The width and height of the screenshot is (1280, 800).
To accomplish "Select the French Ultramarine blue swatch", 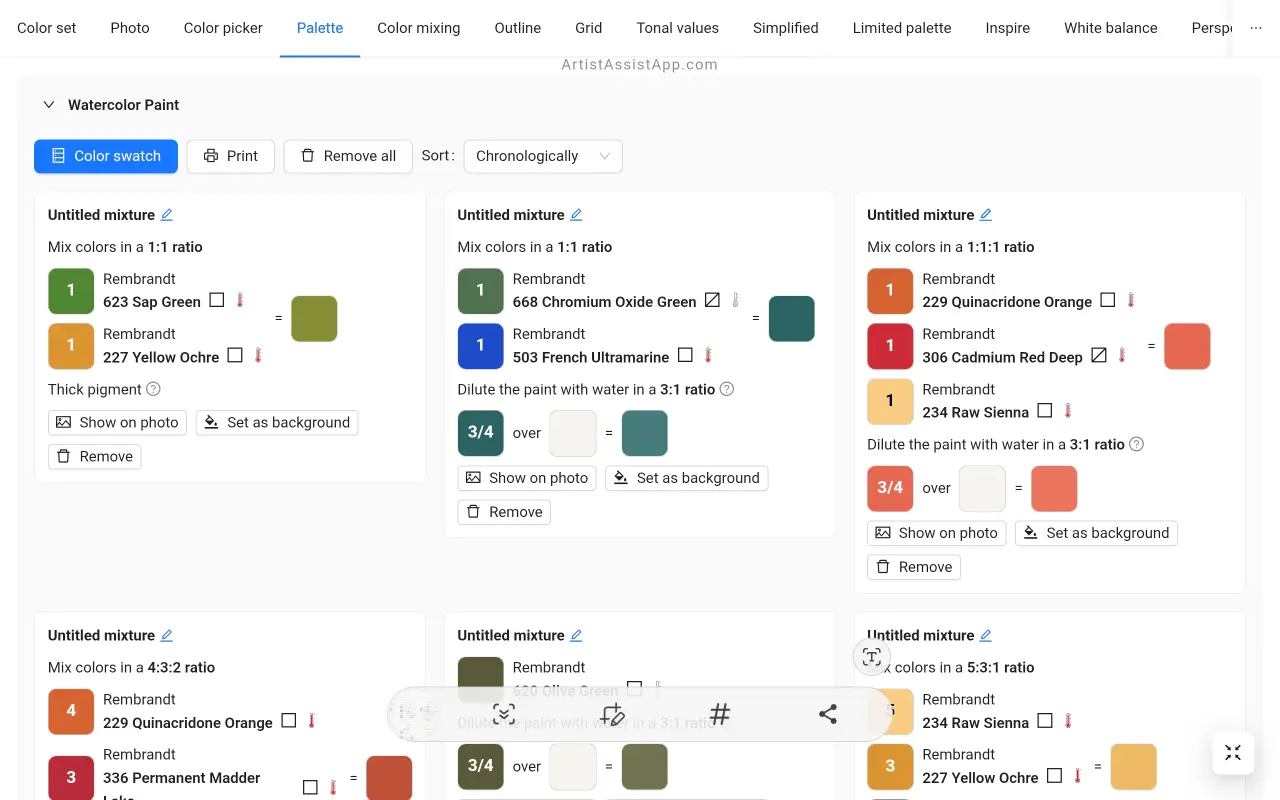I will [x=480, y=346].
